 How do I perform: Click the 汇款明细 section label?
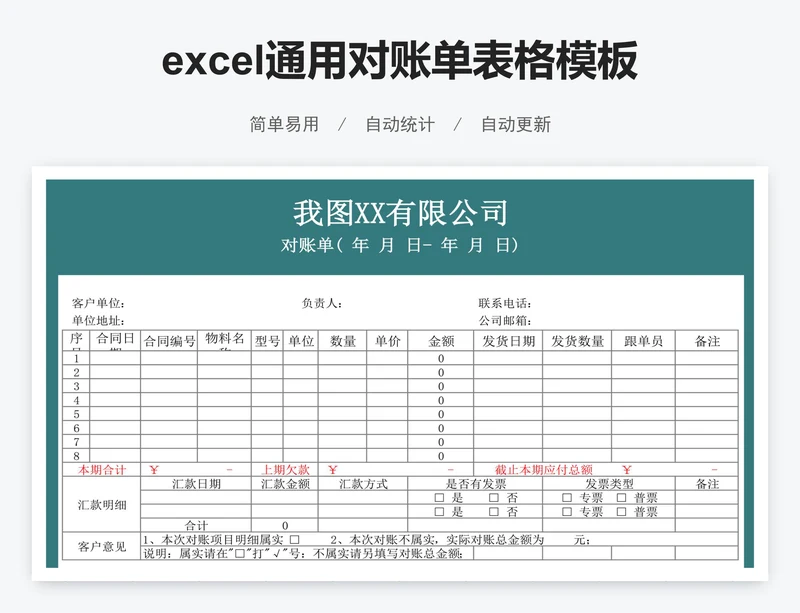pyautogui.click(x=102, y=505)
